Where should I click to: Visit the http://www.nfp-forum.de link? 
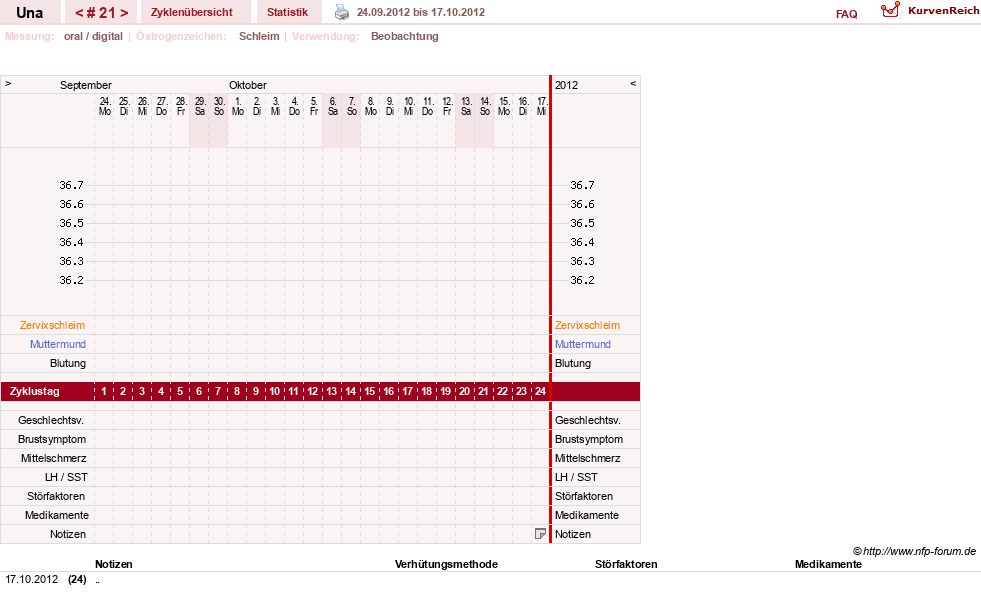click(919, 551)
